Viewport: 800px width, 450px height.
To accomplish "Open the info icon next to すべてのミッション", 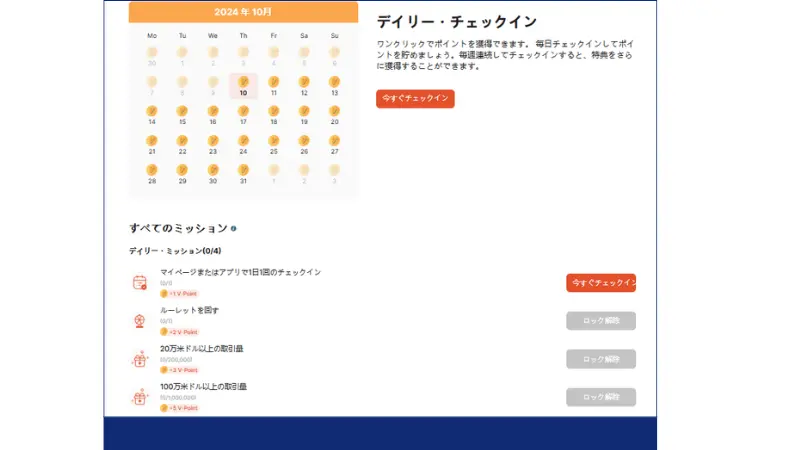I will (234, 228).
